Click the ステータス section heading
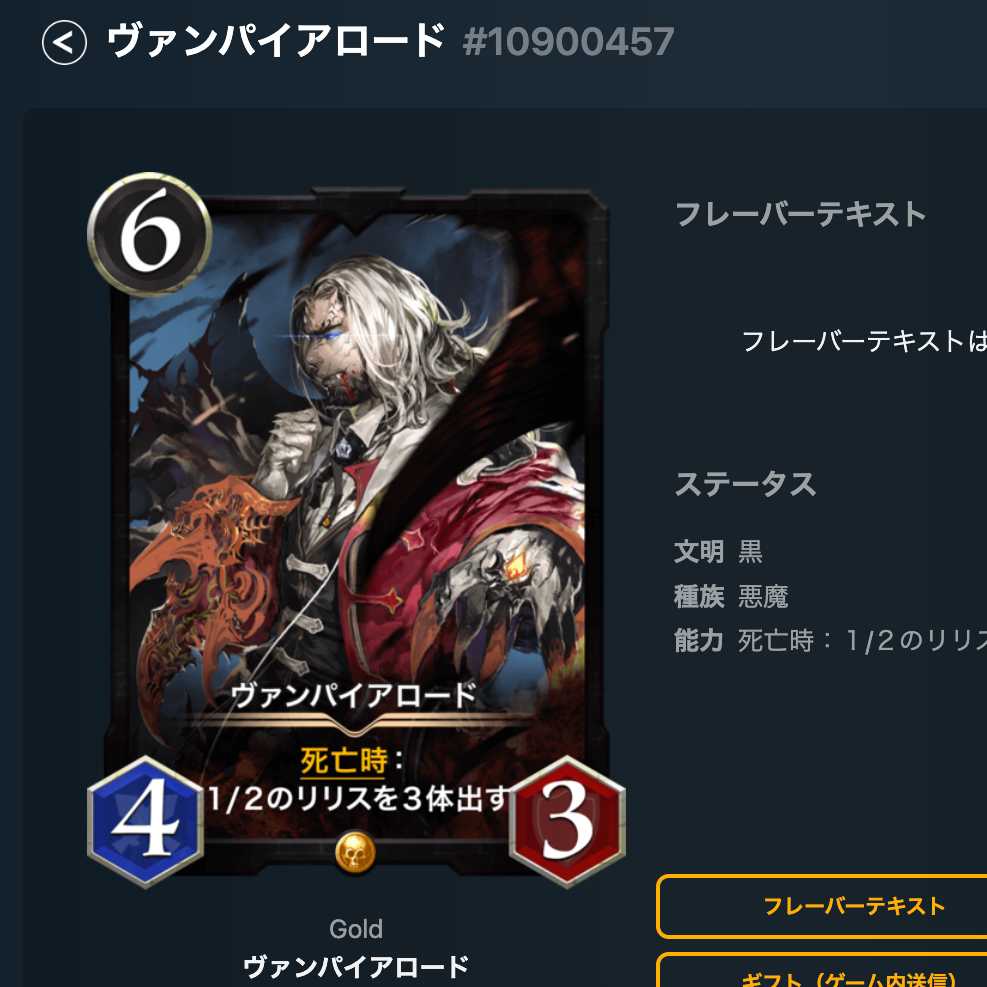Screen dimensions: 987x987 pos(745,484)
